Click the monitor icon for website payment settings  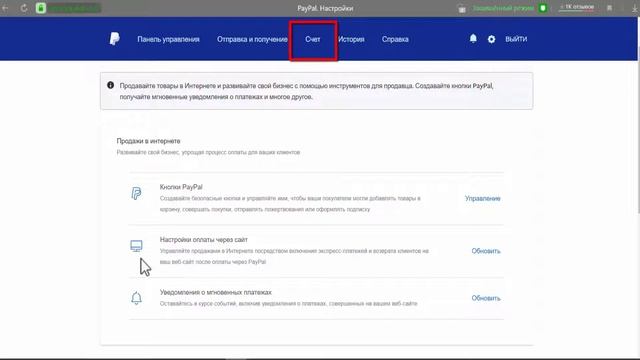(136, 245)
